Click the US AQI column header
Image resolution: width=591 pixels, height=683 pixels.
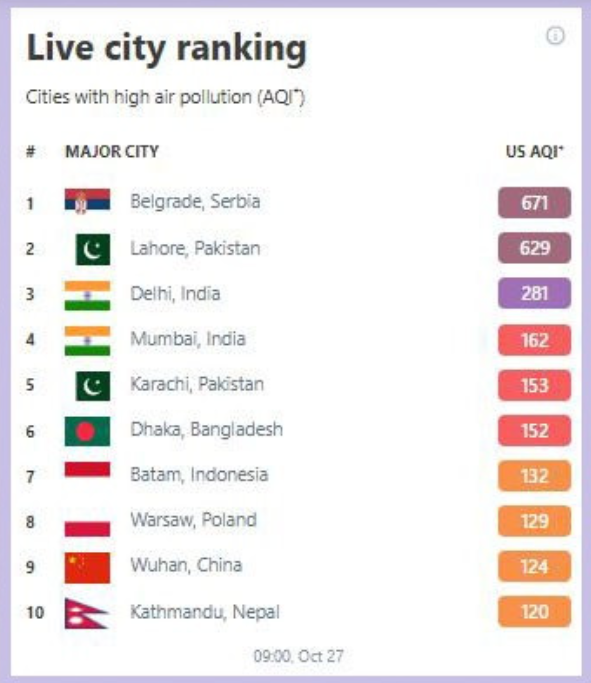click(534, 152)
